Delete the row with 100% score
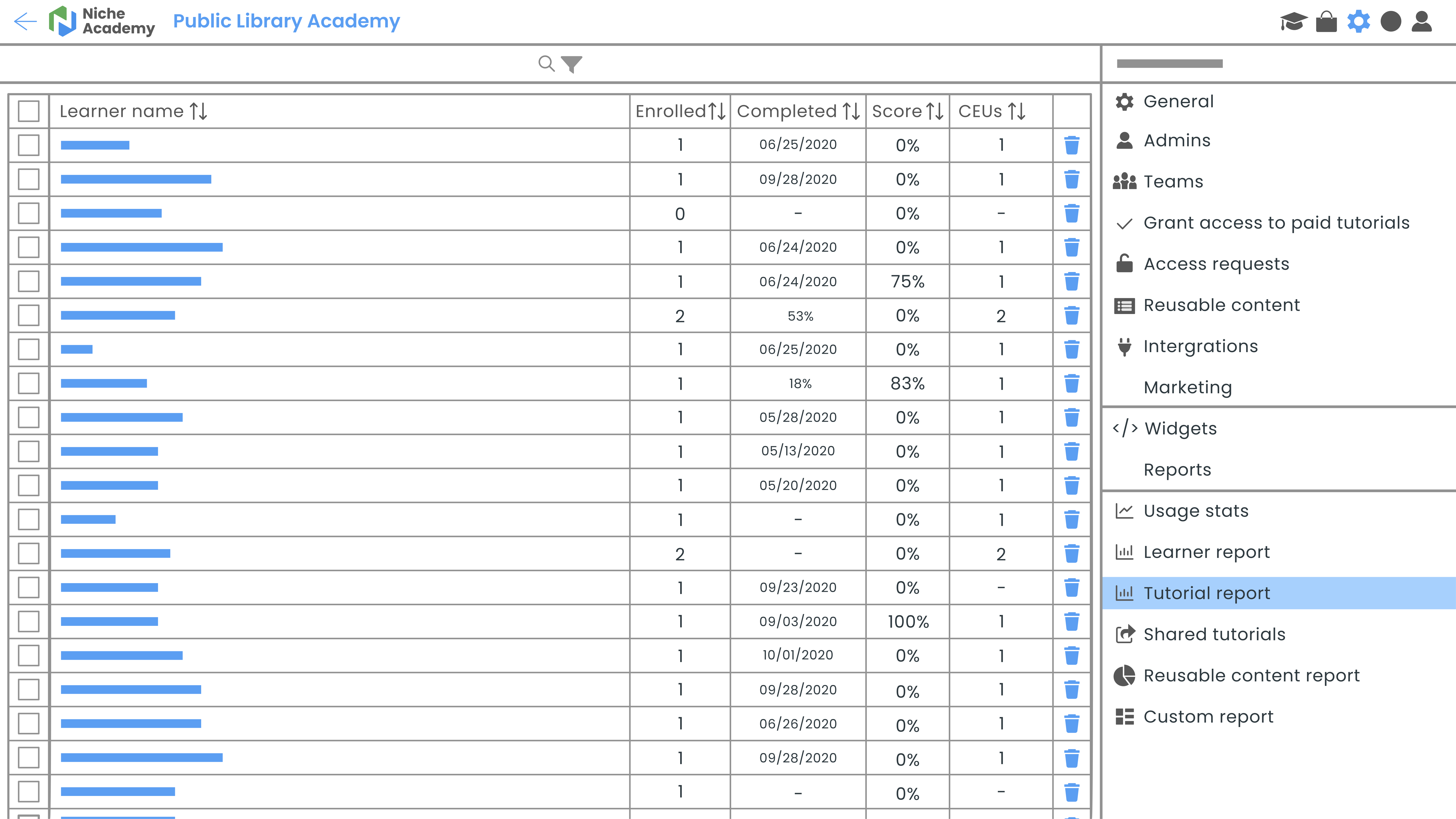 [1072, 622]
